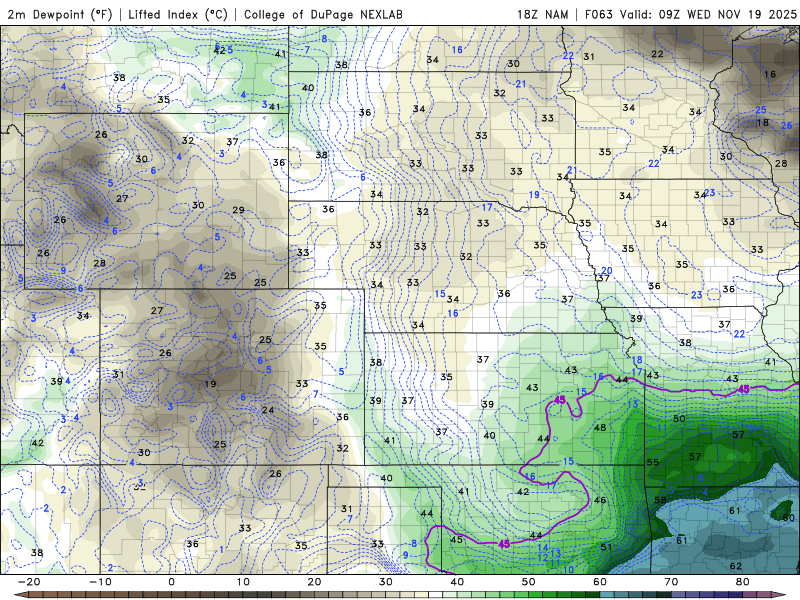Click the '60' tick label on the color scale

tap(600, 582)
